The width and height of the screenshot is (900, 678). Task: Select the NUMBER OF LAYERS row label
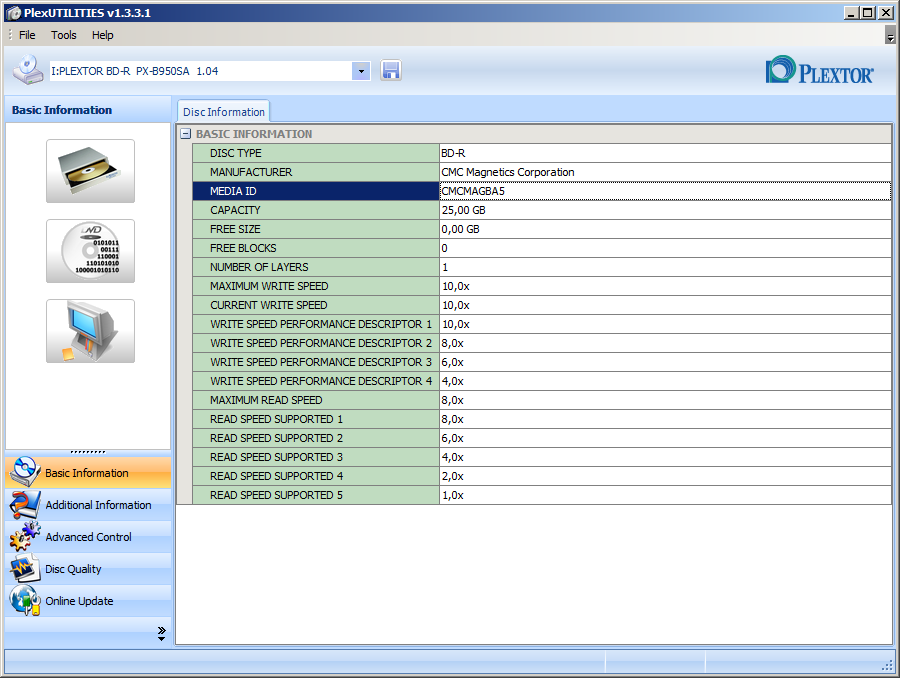pyautogui.click(x=316, y=267)
